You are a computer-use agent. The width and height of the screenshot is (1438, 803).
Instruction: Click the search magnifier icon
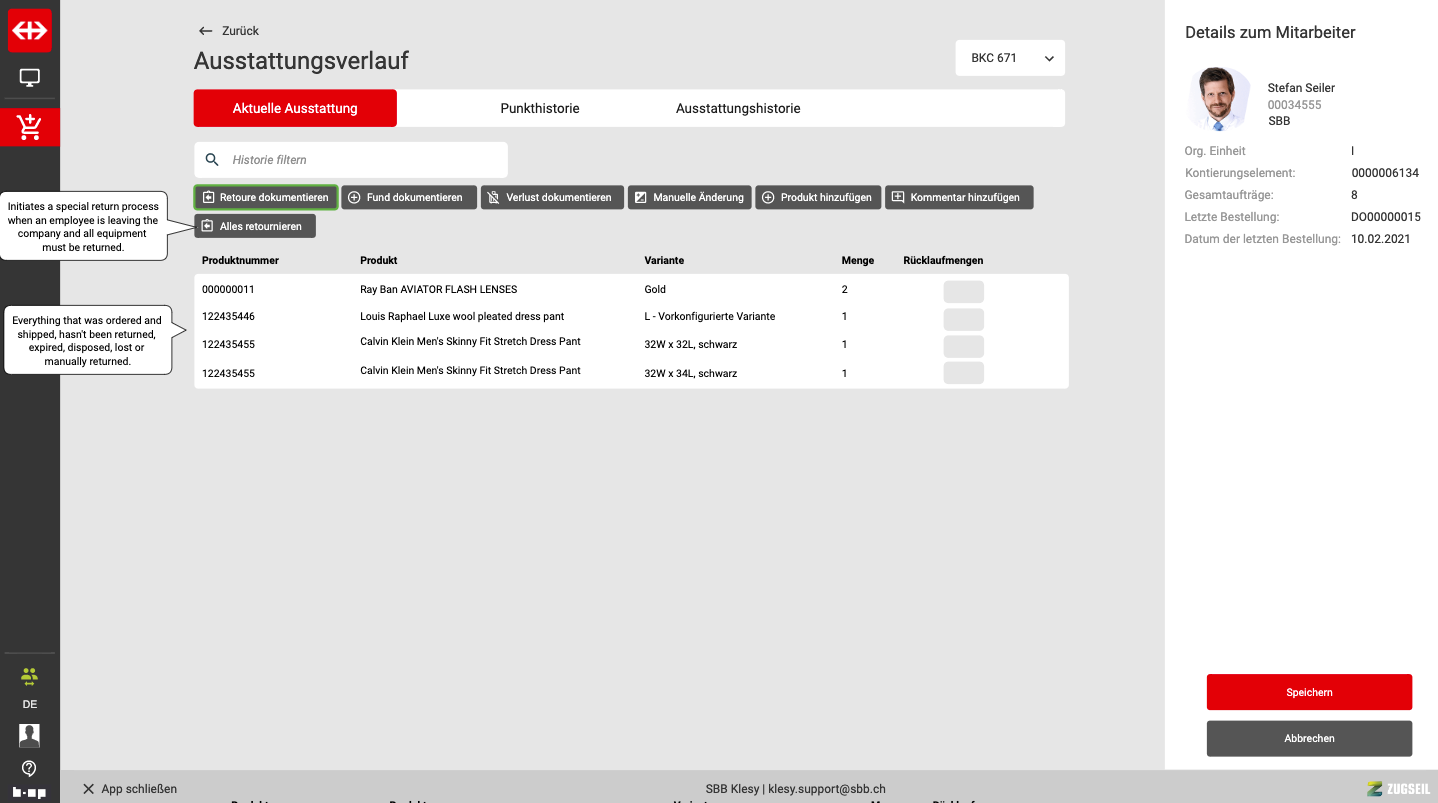pyautogui.click(x=212, y=160)
